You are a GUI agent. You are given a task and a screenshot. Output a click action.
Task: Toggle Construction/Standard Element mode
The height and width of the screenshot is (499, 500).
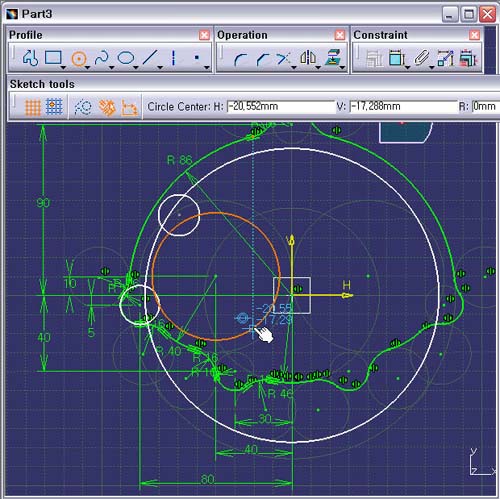click(x=82, y=107)
